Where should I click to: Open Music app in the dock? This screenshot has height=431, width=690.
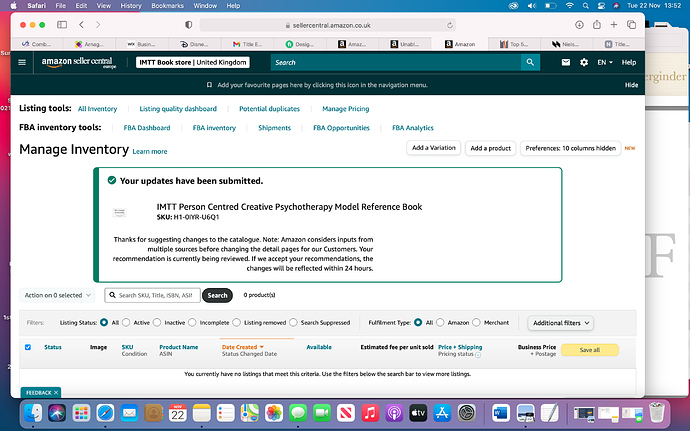pyautogui.click(x=370, y=413)
